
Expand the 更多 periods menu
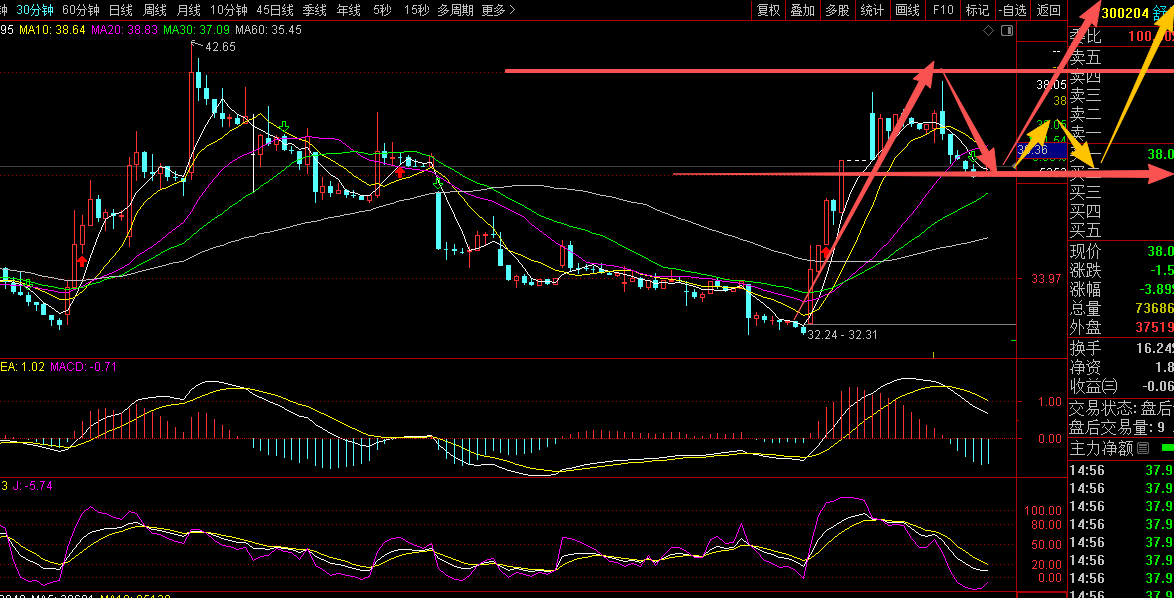point(499,10)
